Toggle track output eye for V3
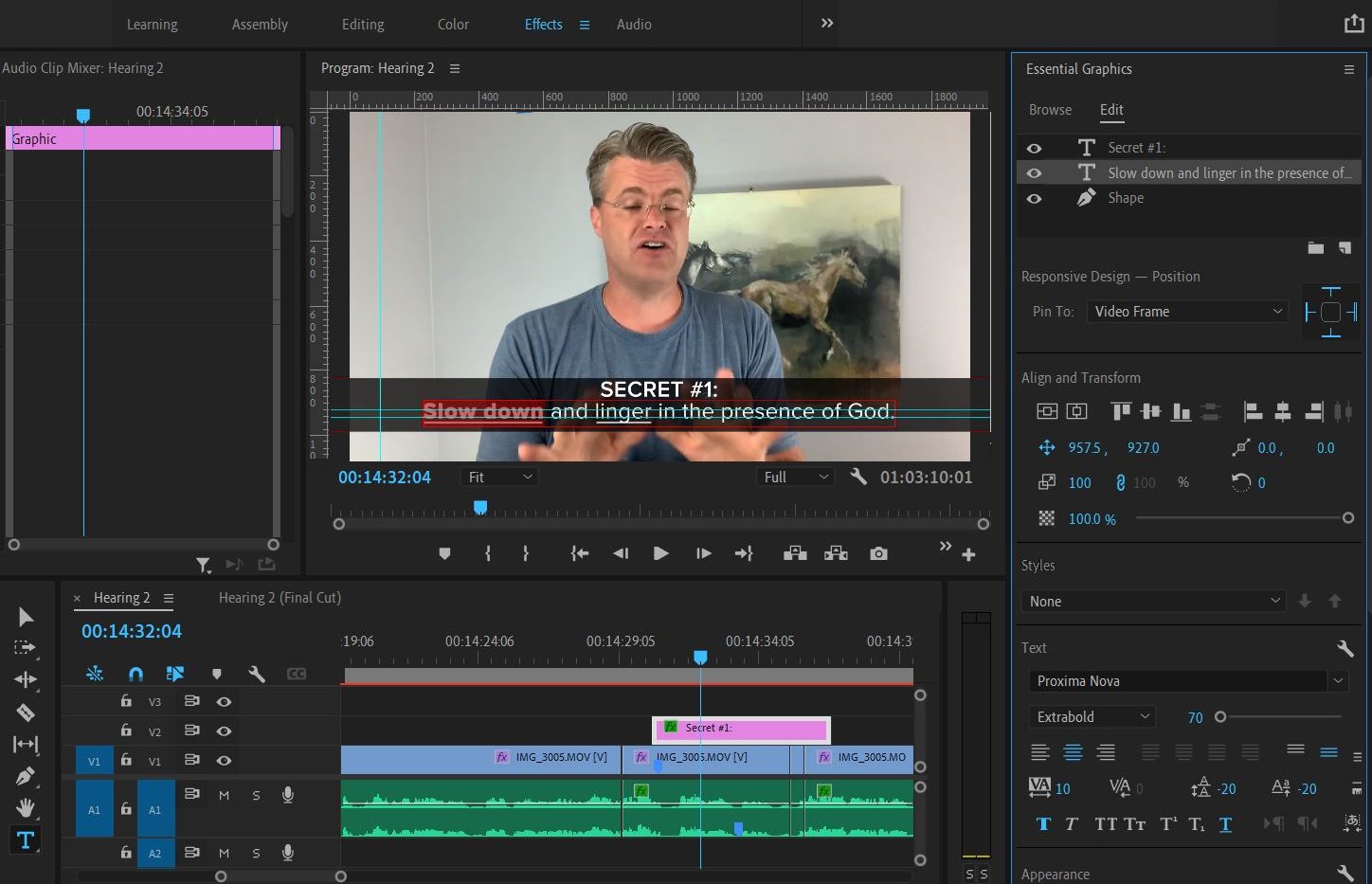The image size is (1372, 884). tap(224, 701)
